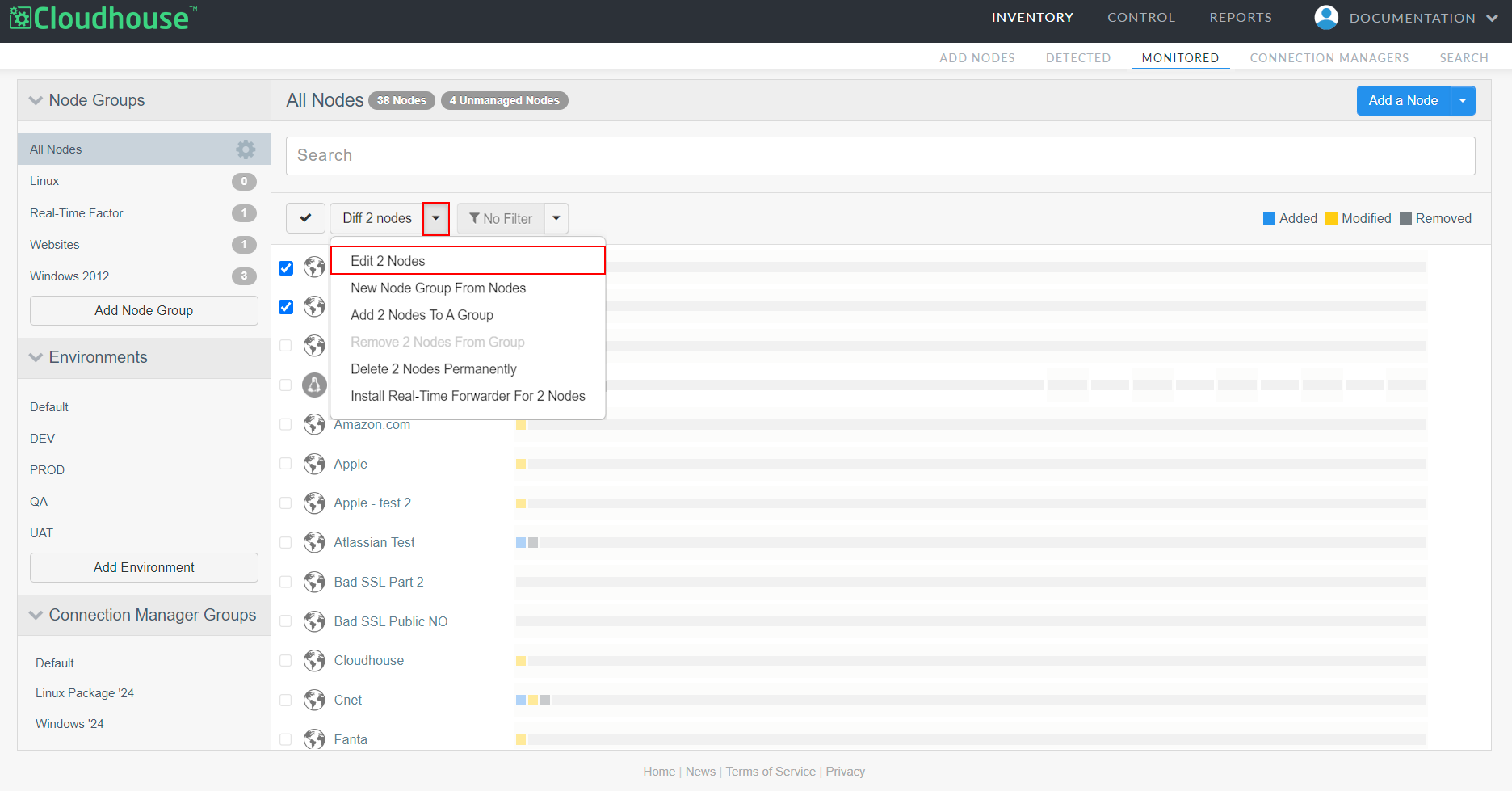1512x791 pixels.
Task: Click the select-all checkmark button
Action: (305, 218)
